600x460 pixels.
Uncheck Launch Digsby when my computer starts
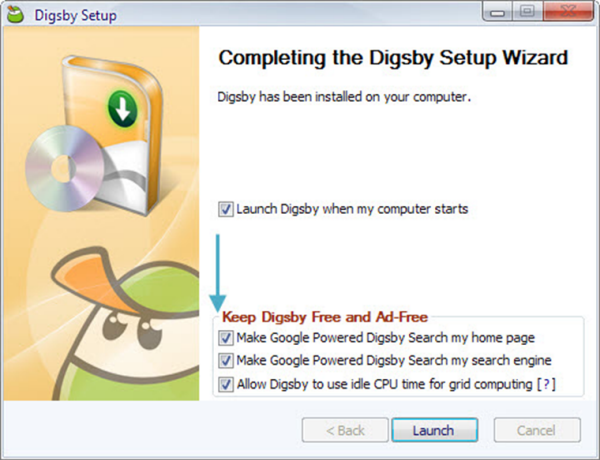[226, 210]
